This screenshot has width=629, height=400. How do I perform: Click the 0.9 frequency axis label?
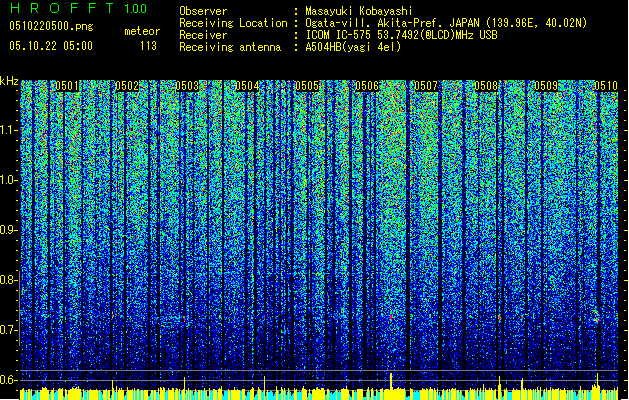10,230
